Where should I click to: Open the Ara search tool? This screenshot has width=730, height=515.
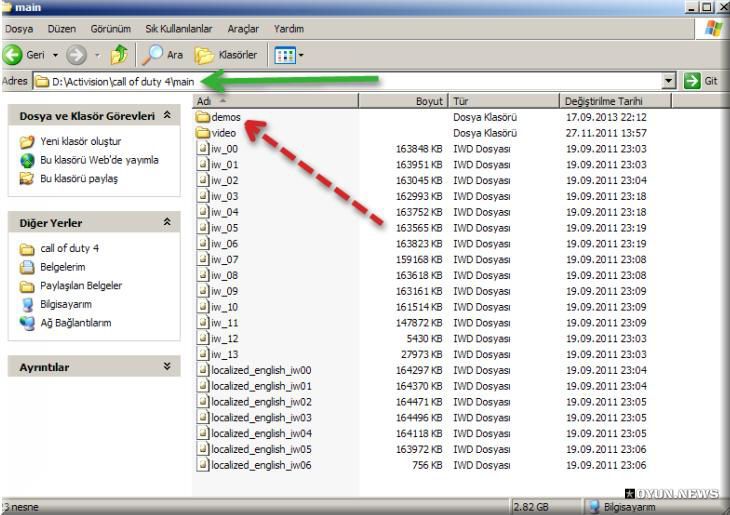(x=162, y=55)
